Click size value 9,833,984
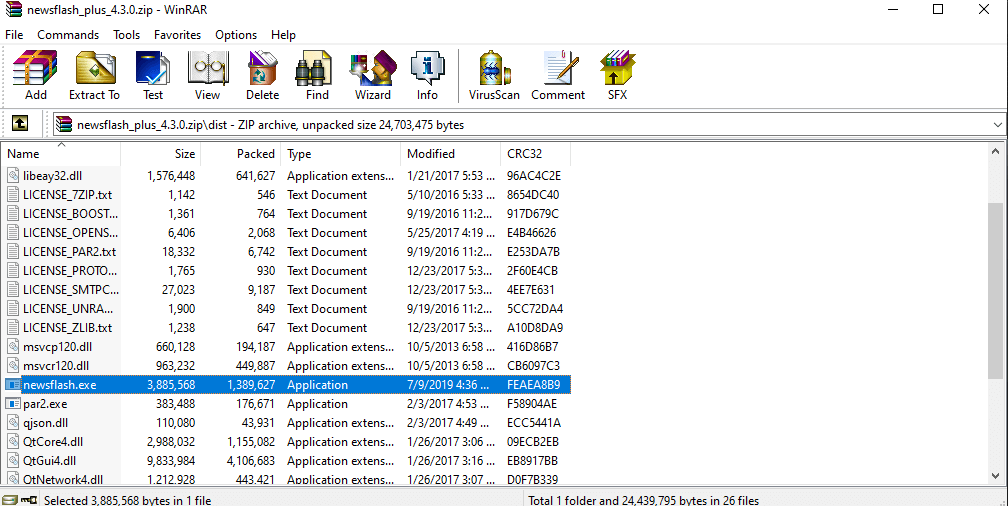The height and width of the screenshot is (506, 1008). coord(171,461)
